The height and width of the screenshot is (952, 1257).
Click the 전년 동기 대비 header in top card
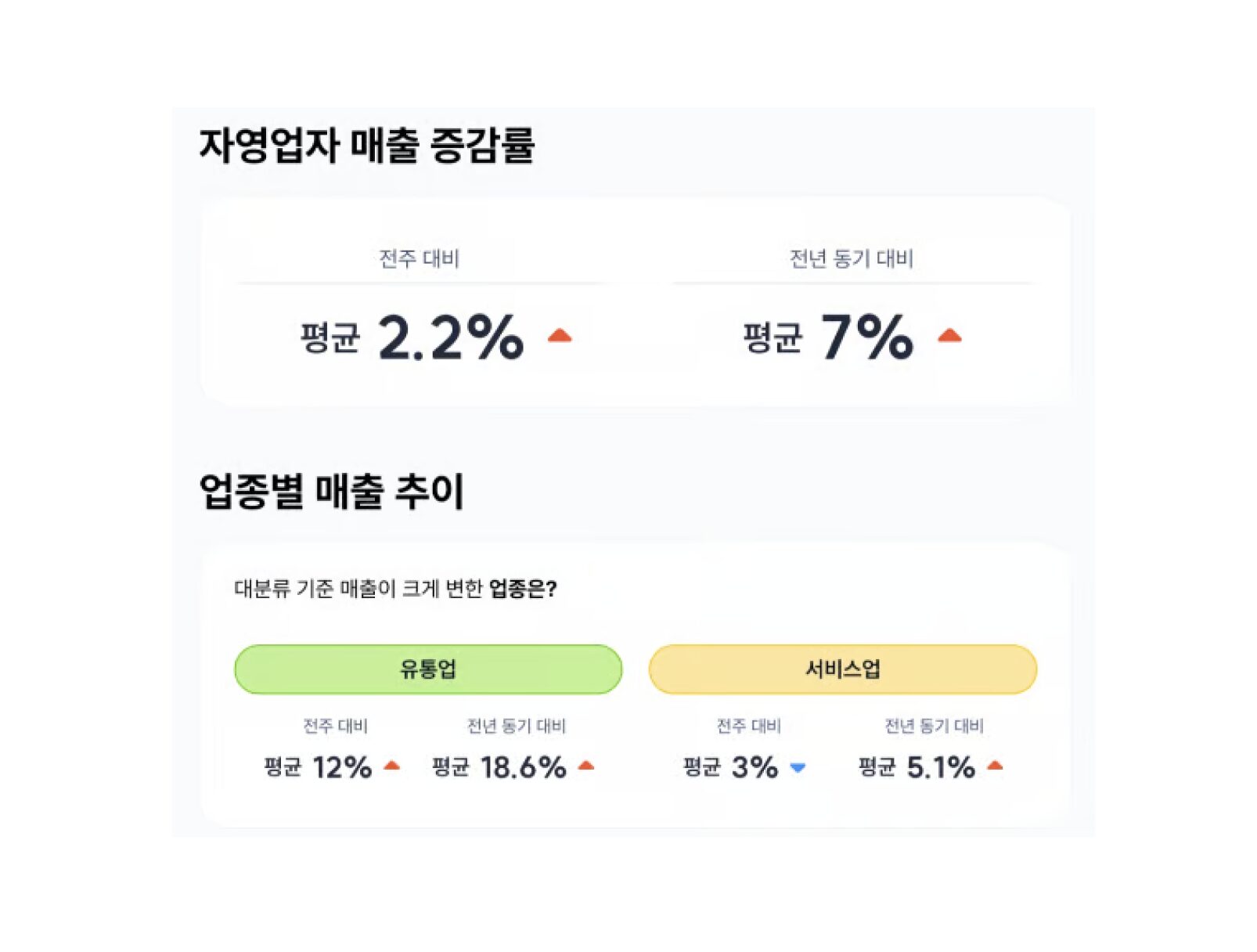[852, 258]
